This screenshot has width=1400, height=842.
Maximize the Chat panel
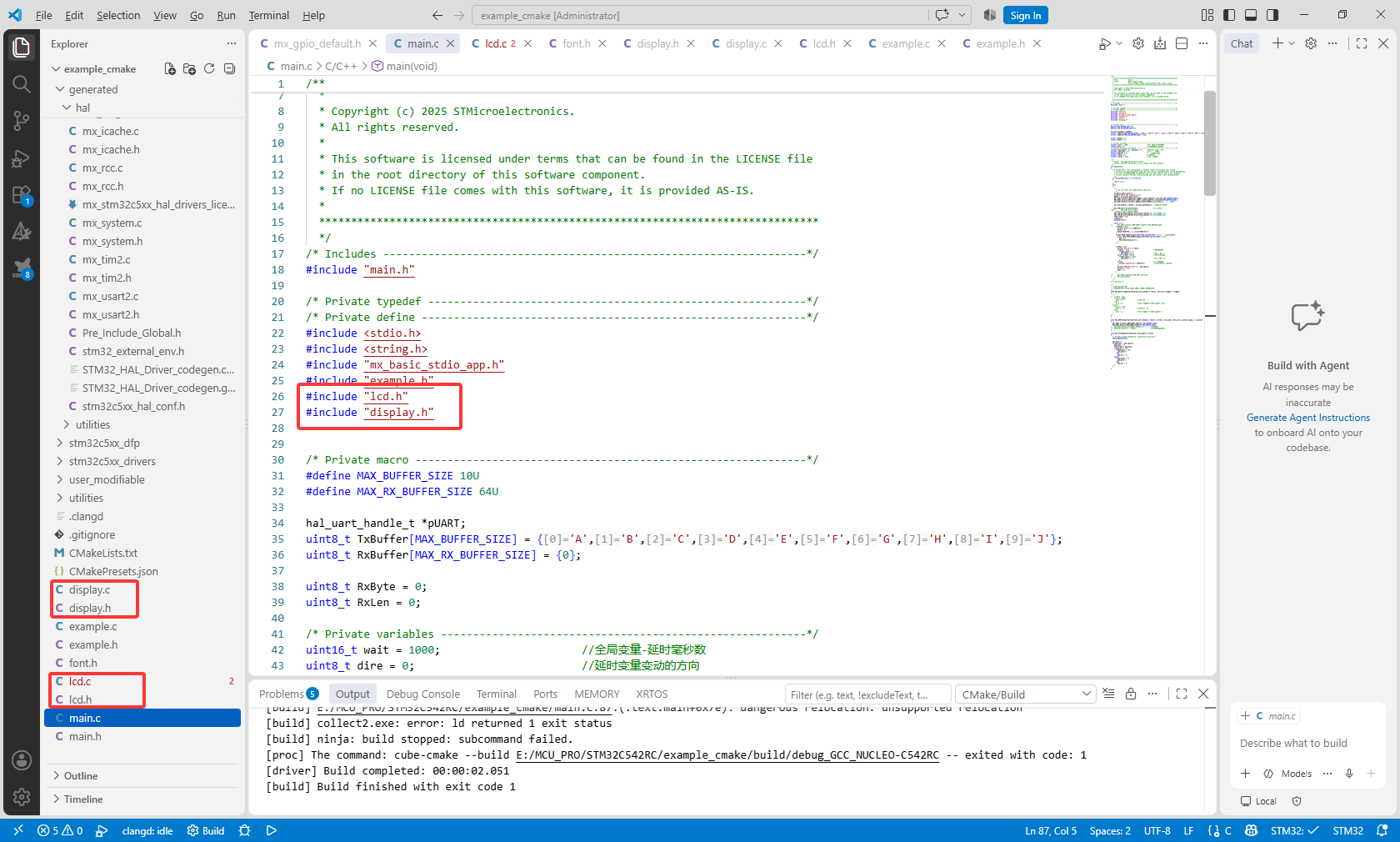[1362, 43]
